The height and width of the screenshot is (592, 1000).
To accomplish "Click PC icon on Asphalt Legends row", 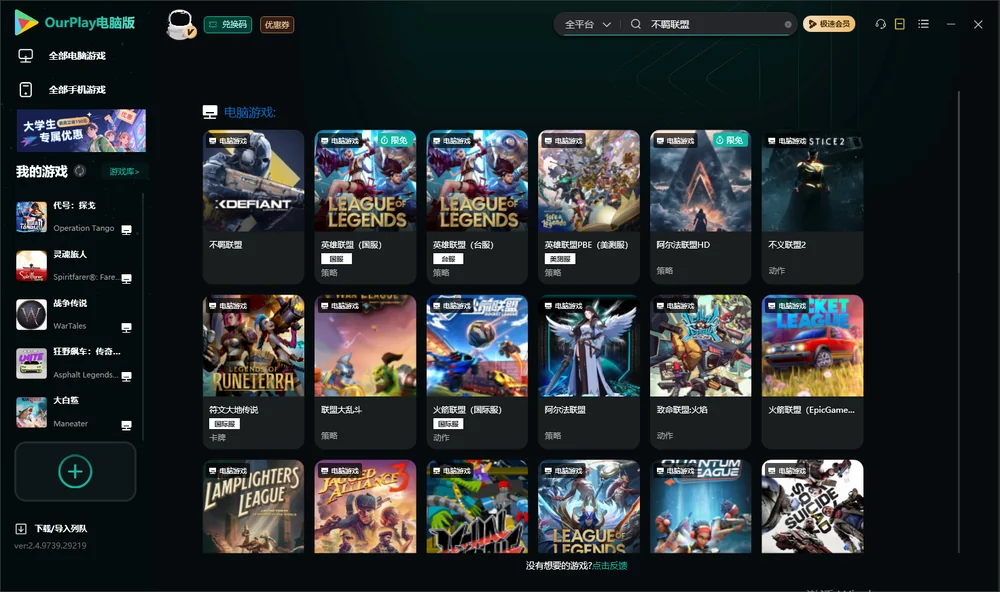I will [127, 376].
